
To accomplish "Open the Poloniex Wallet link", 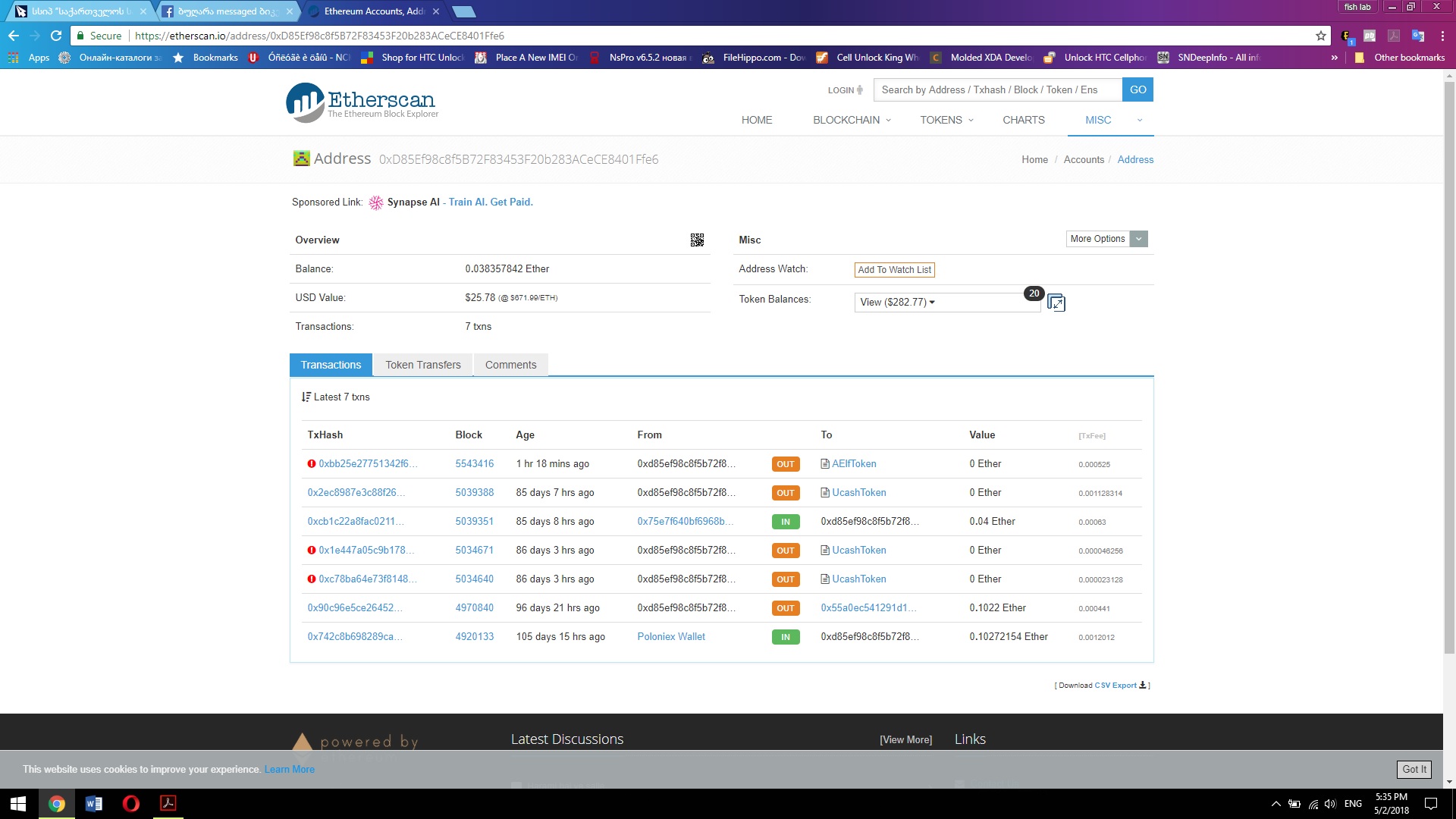I will 670,637.
